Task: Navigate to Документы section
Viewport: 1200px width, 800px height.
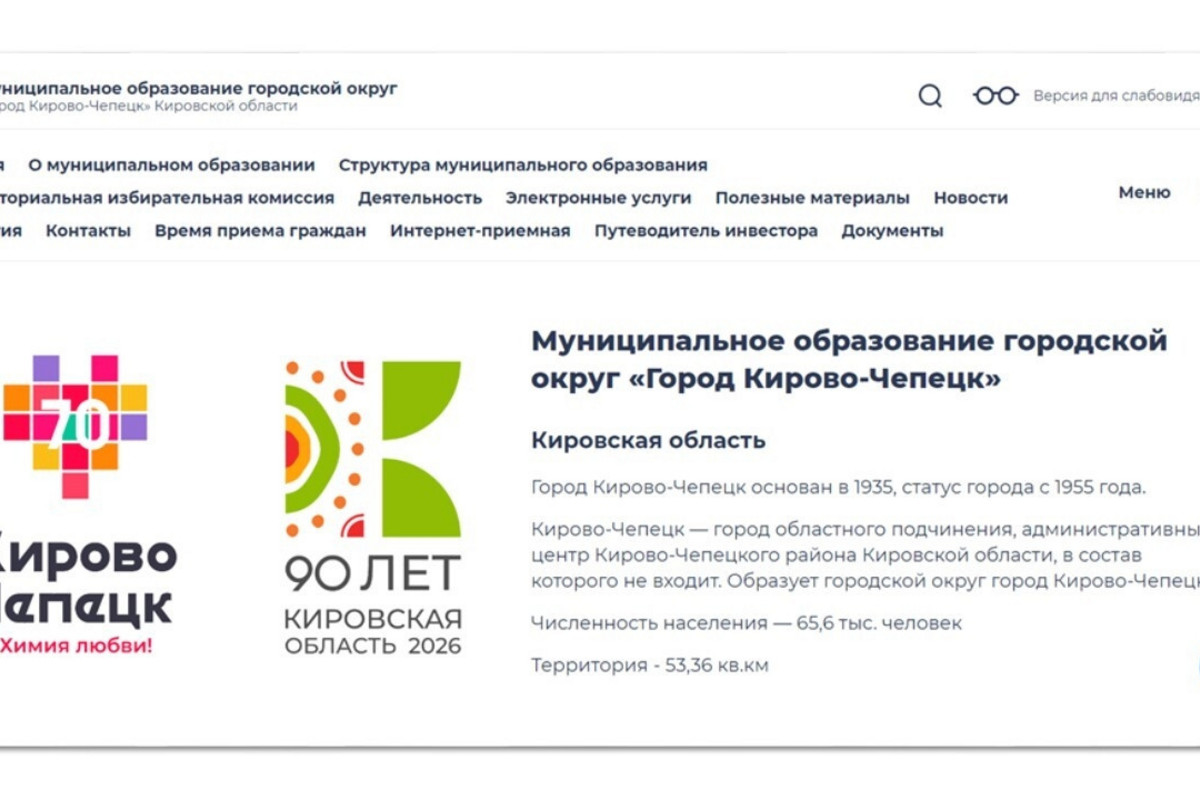Action: tap(892, 231)
